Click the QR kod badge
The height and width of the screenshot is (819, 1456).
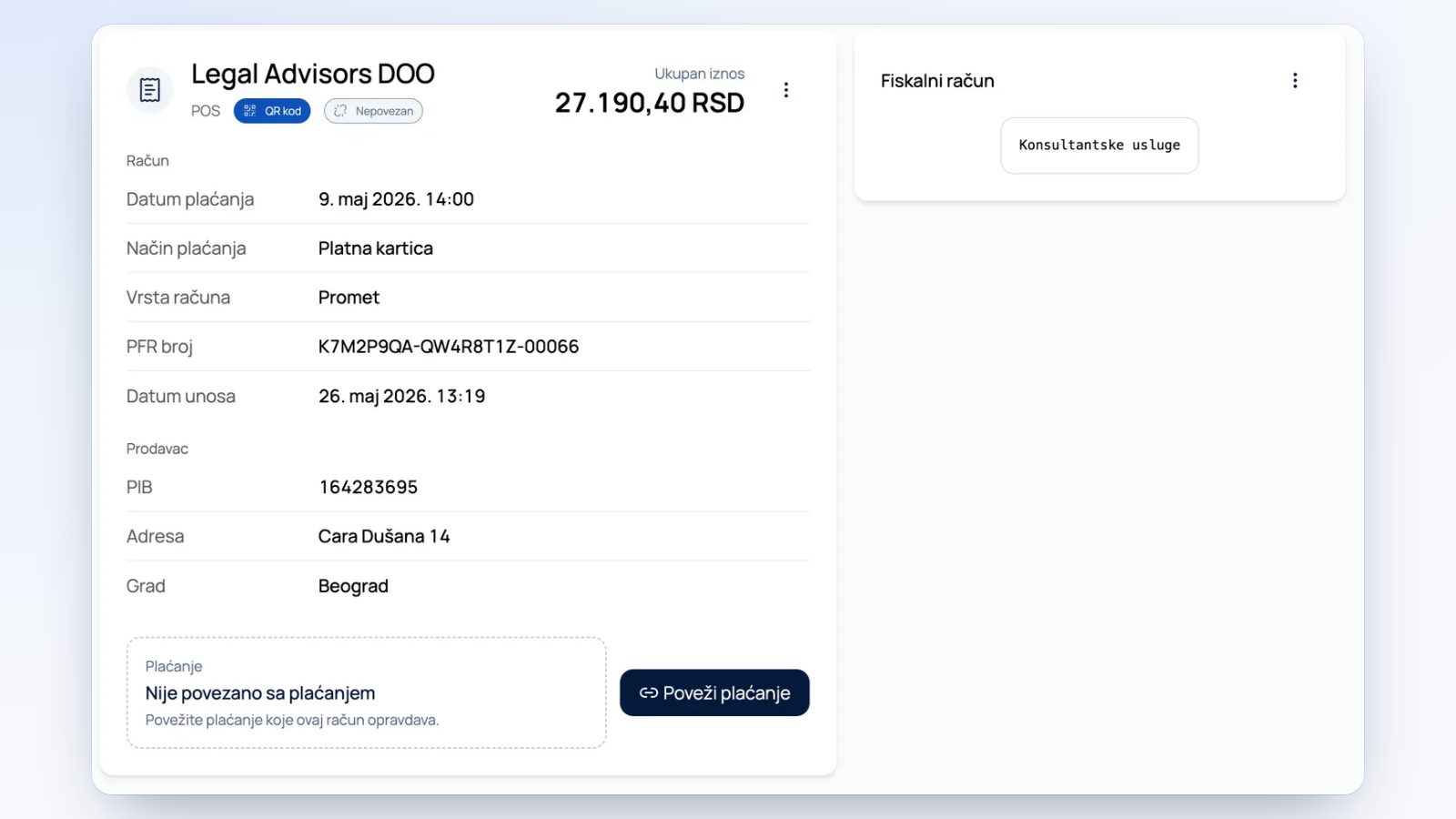click(x=272, y=111)
